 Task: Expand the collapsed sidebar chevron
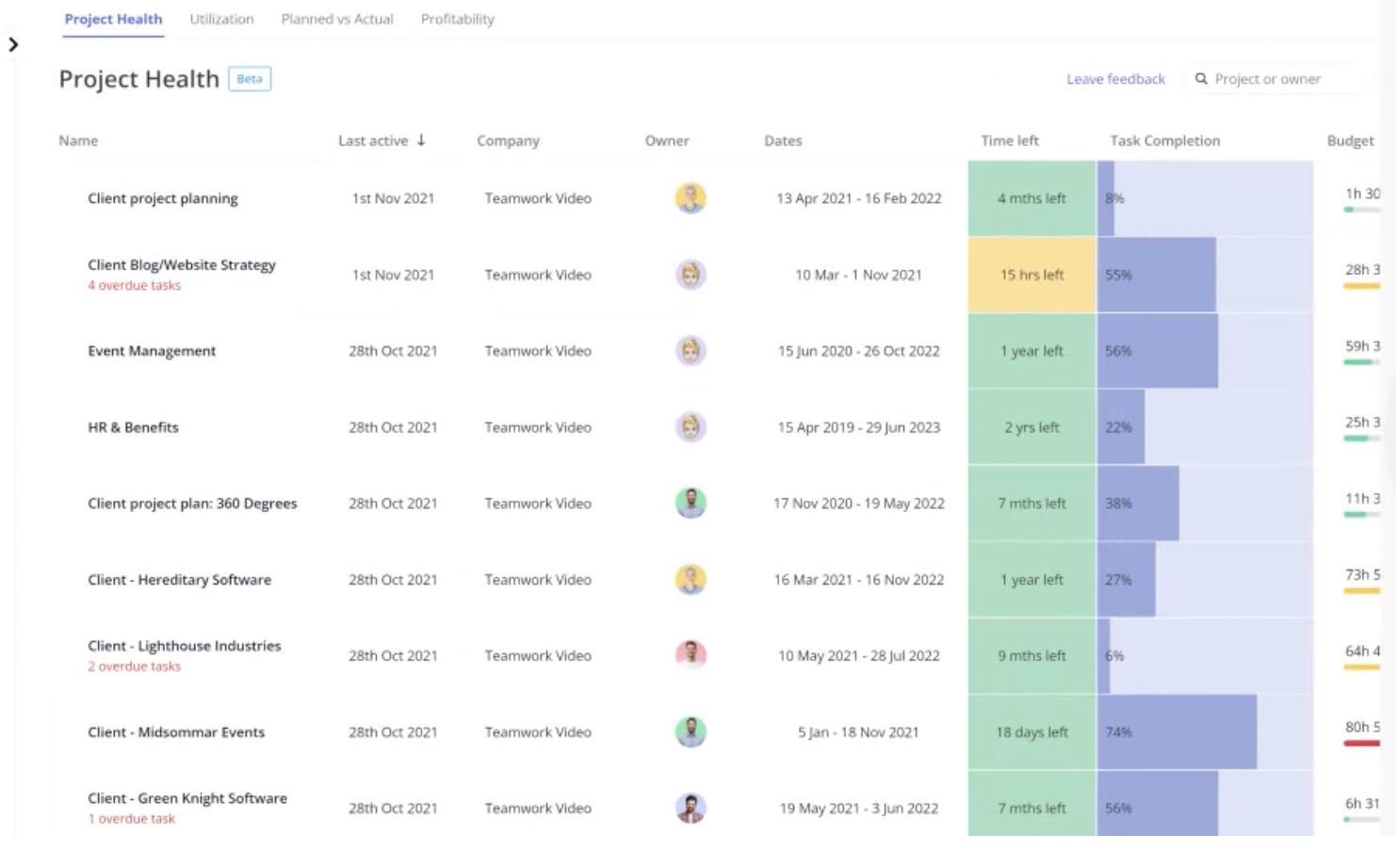13,44
